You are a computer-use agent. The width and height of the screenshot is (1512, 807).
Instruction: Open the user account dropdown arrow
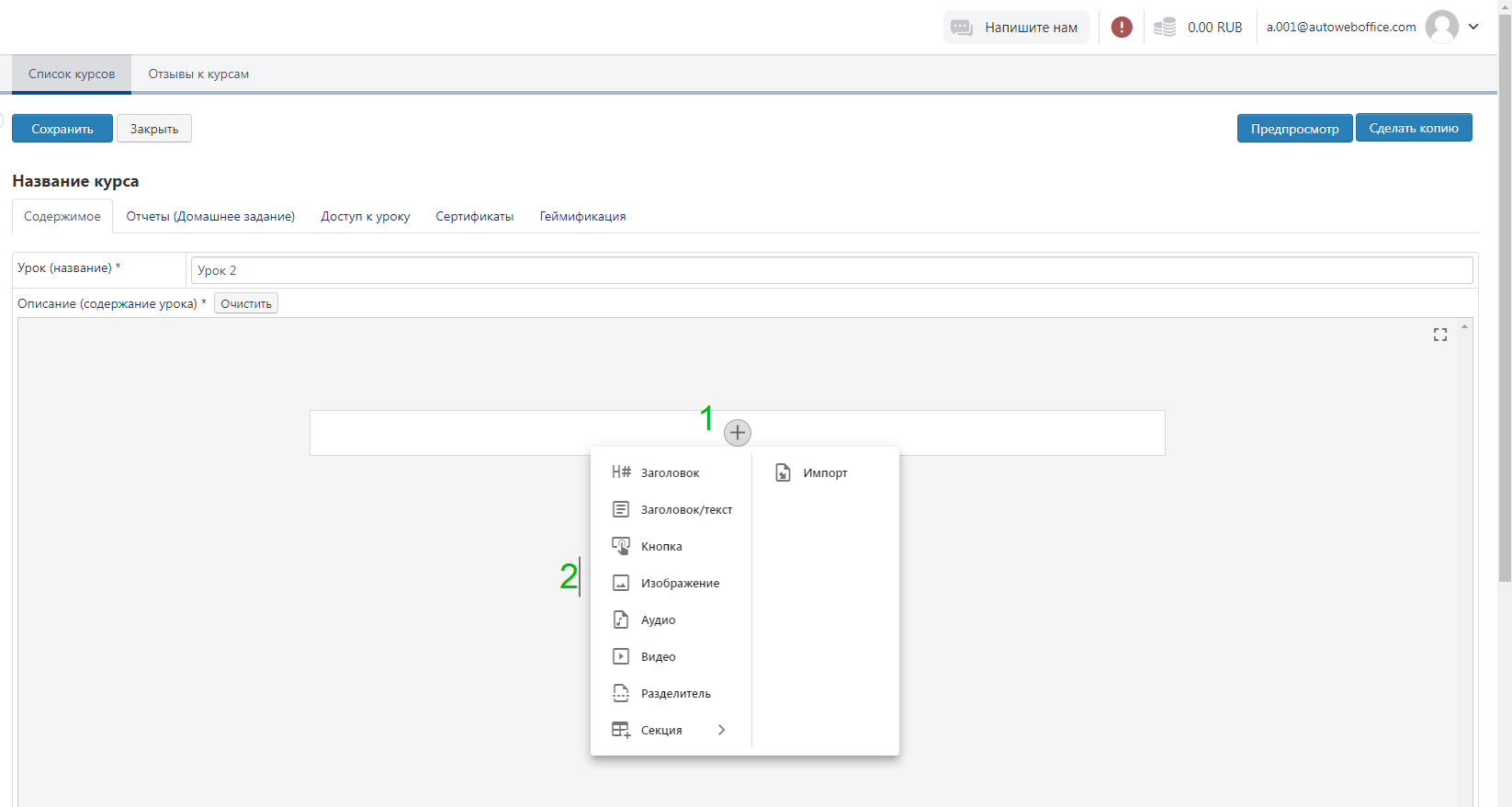coord(1473,27)
